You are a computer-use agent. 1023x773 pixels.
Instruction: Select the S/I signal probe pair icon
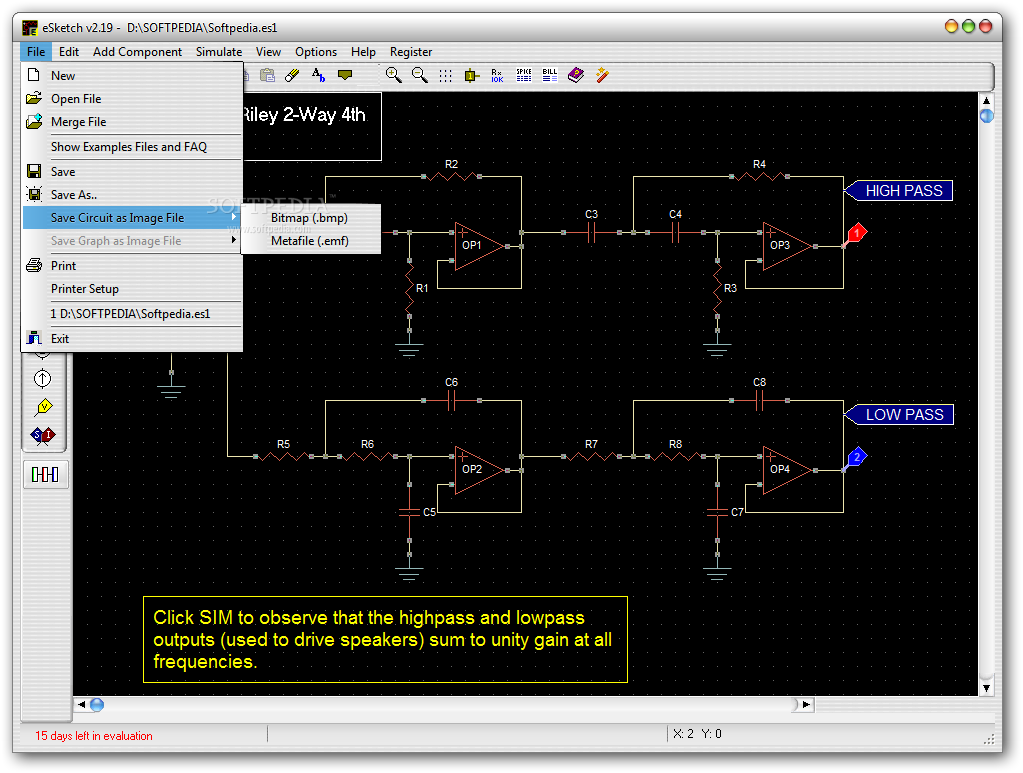click(43, 435)
